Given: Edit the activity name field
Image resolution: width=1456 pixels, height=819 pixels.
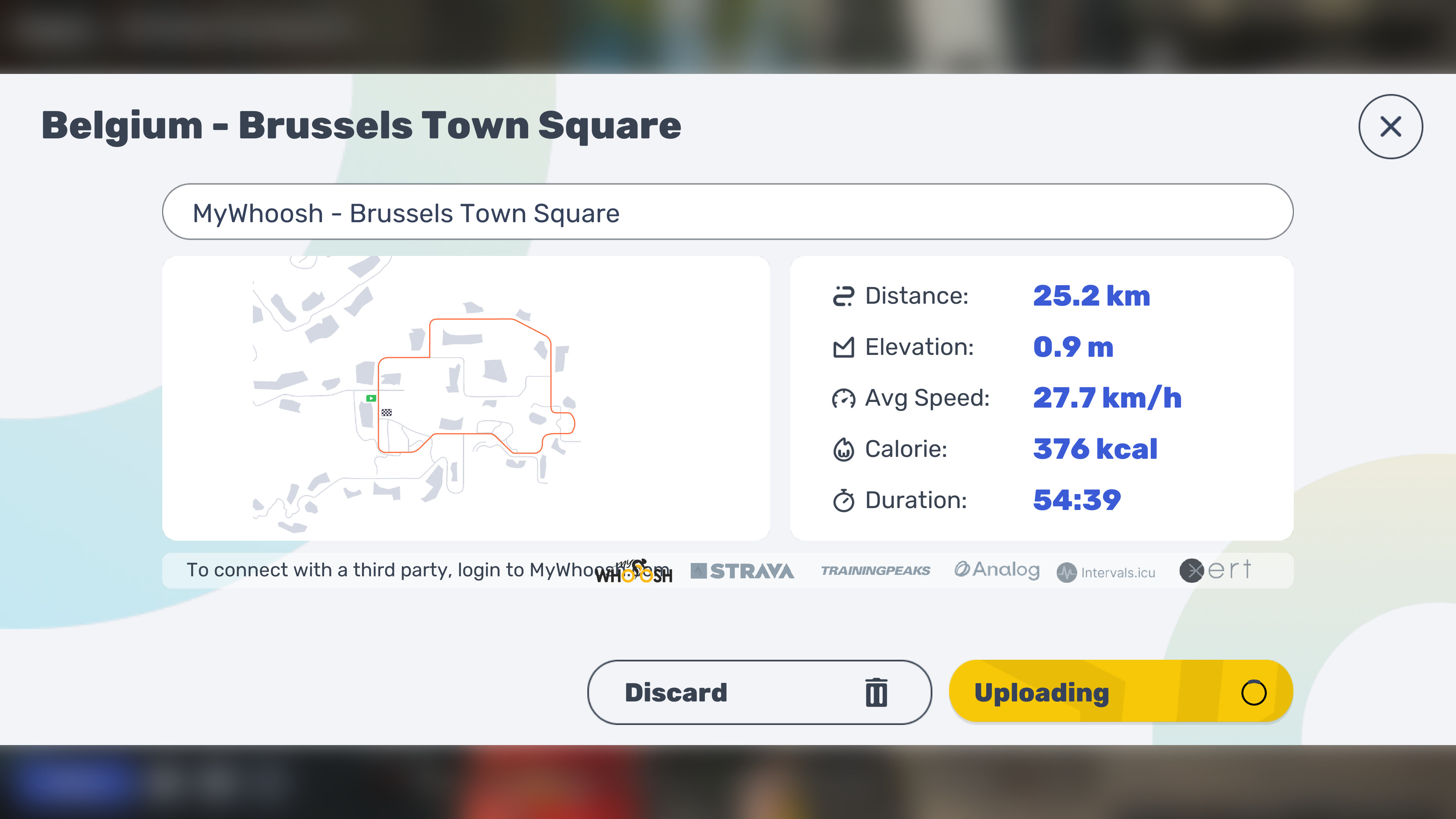Looking at the screenshot, I should point(728,212).
